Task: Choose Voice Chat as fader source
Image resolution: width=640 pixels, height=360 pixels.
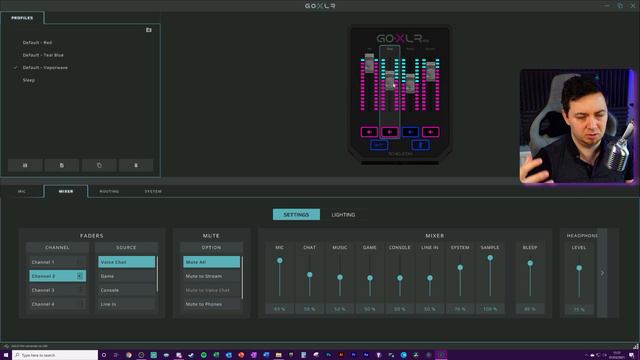Action: pos(127,262)
